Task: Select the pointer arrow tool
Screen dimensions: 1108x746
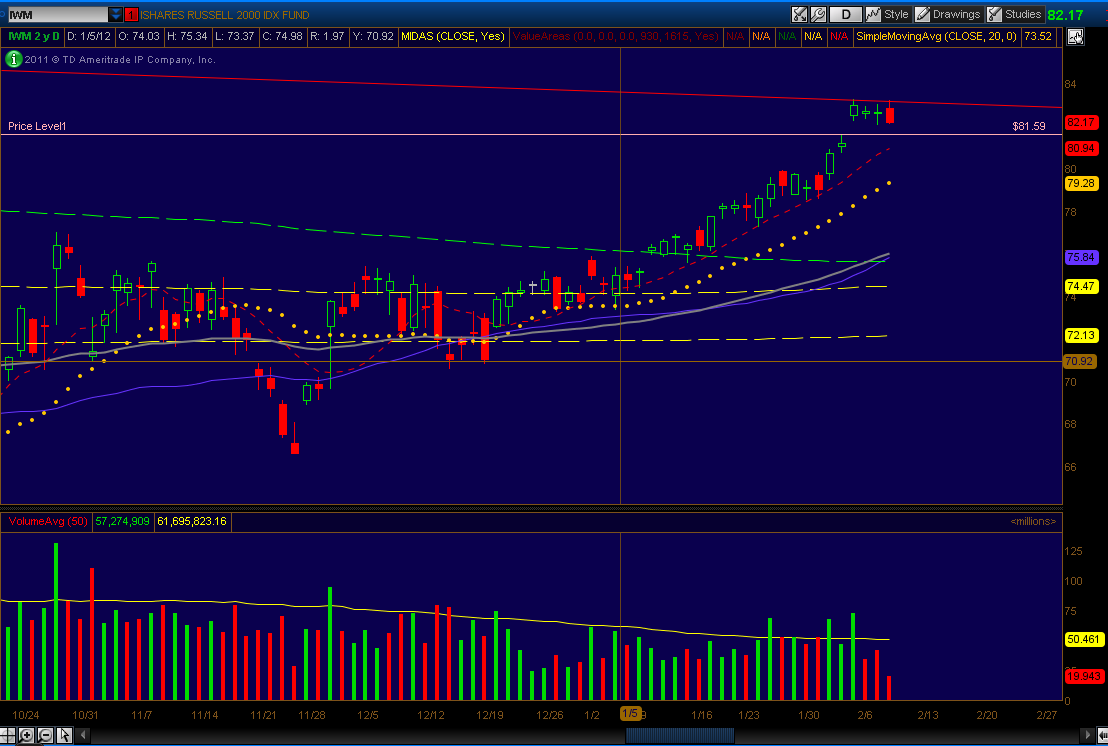Action: pyautogui.click(x=64, y=735)
